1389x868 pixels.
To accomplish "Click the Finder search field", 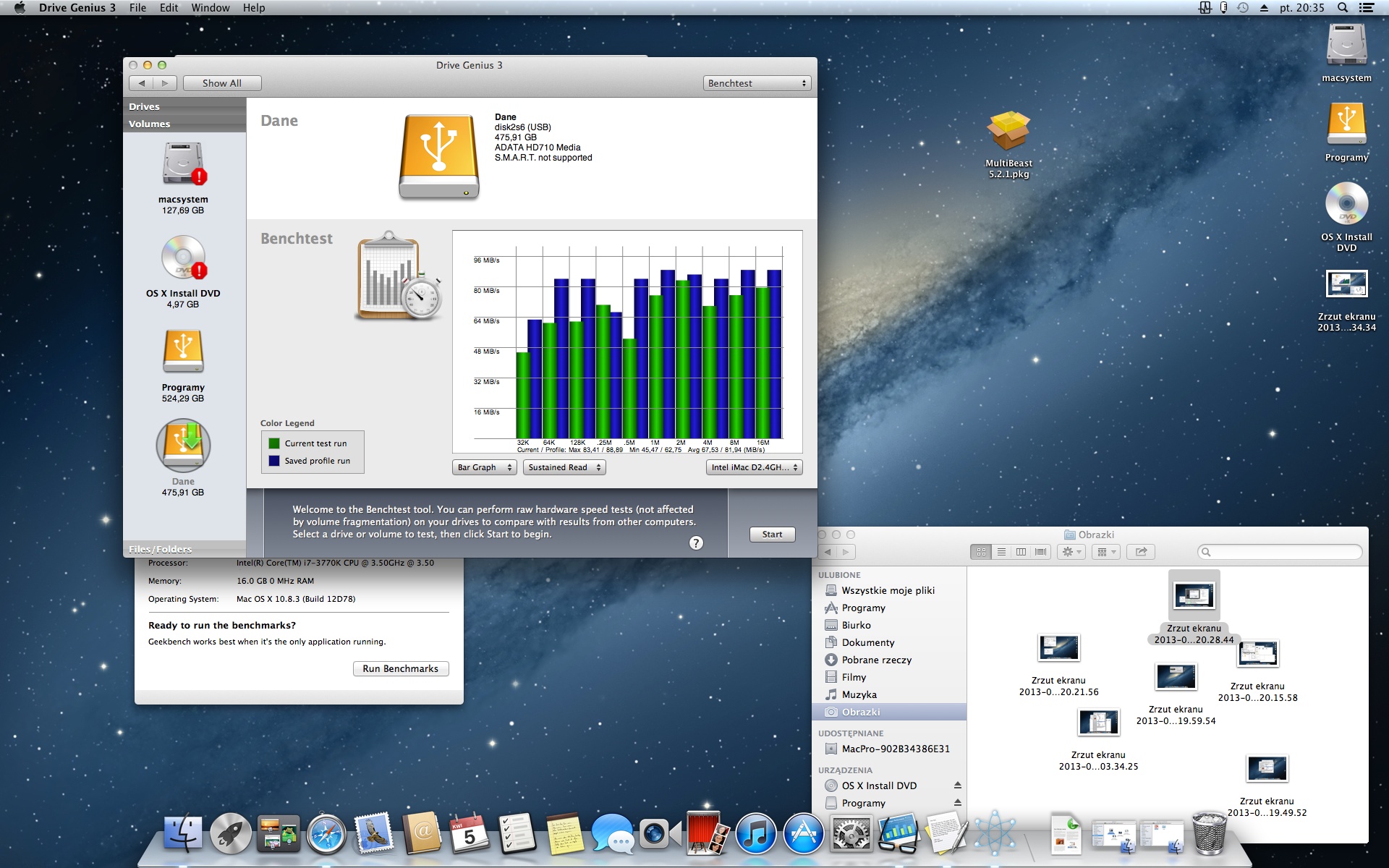I will click(1279, 552).
